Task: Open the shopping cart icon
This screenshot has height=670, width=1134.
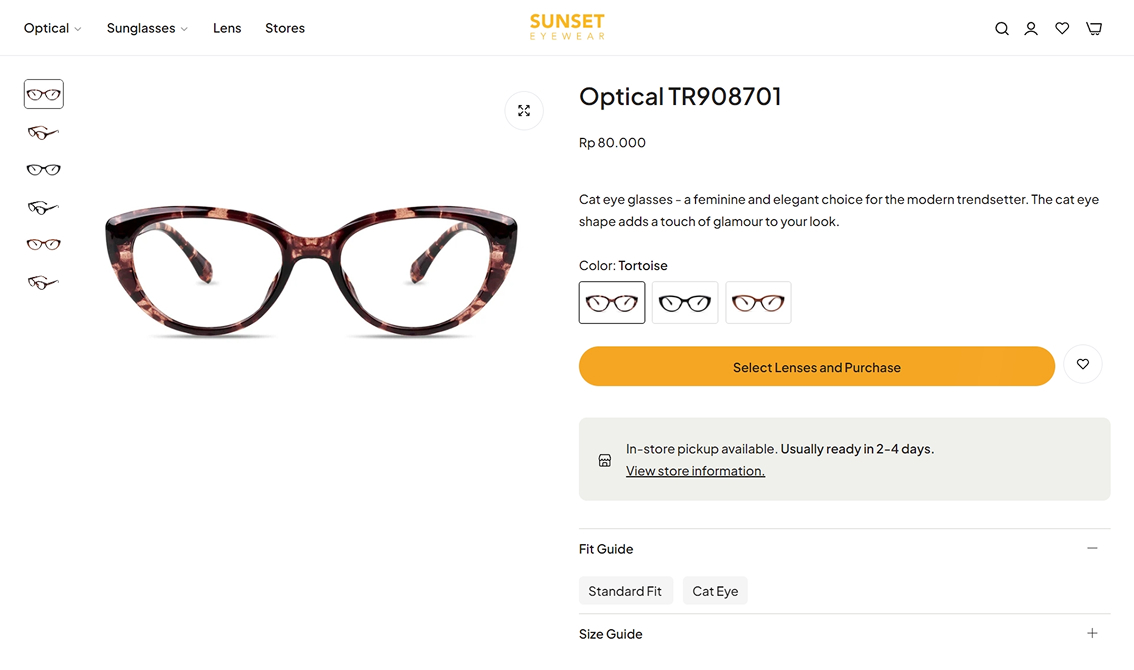Action: 1094,29
